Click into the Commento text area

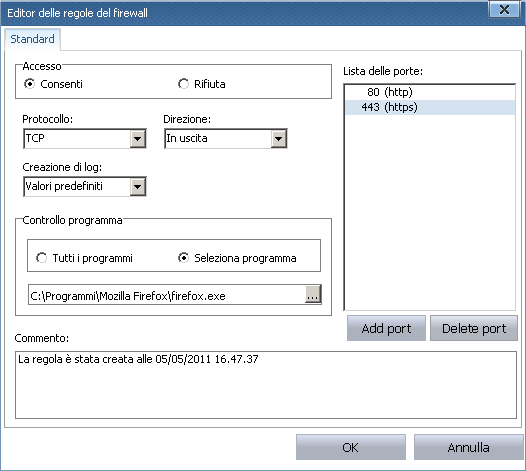tap(266, 385)
